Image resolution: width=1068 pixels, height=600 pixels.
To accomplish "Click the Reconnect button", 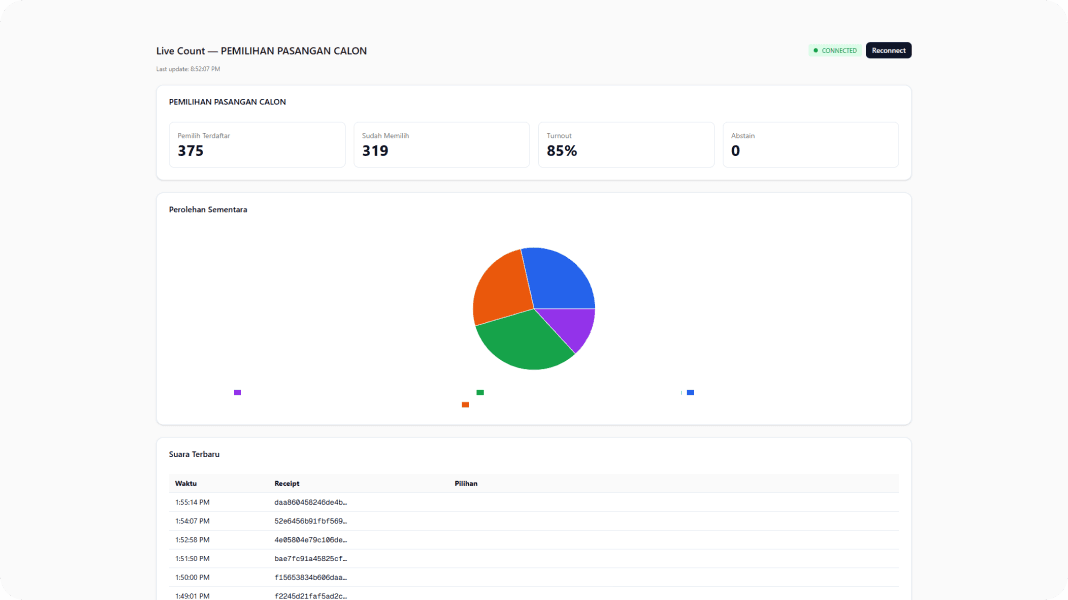I will tap(888, 50).
